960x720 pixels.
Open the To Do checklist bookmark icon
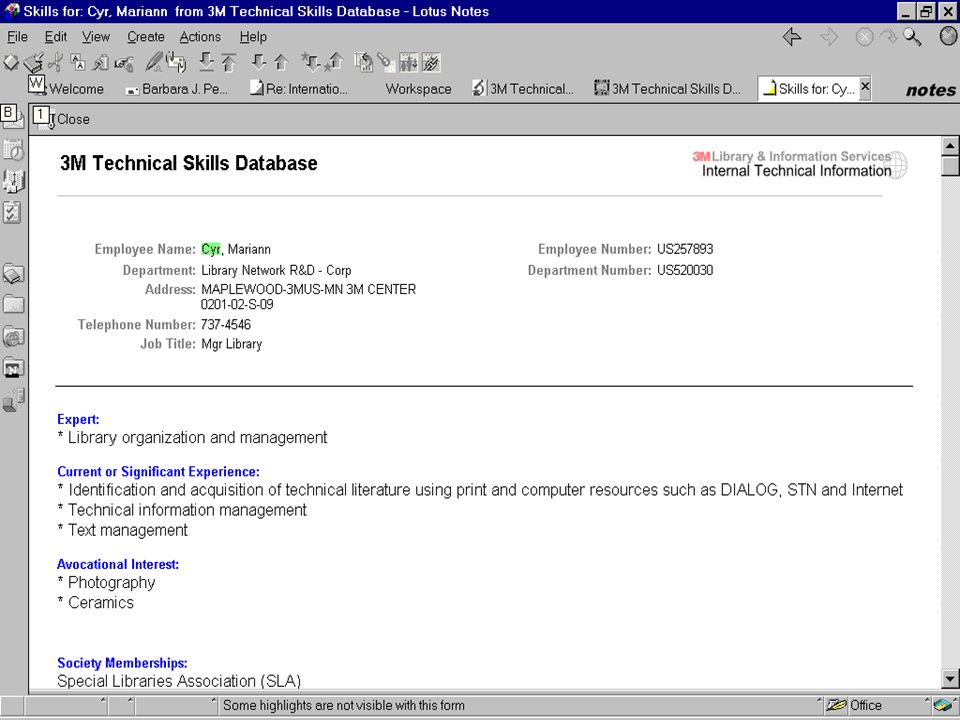[x=13, y=212]
